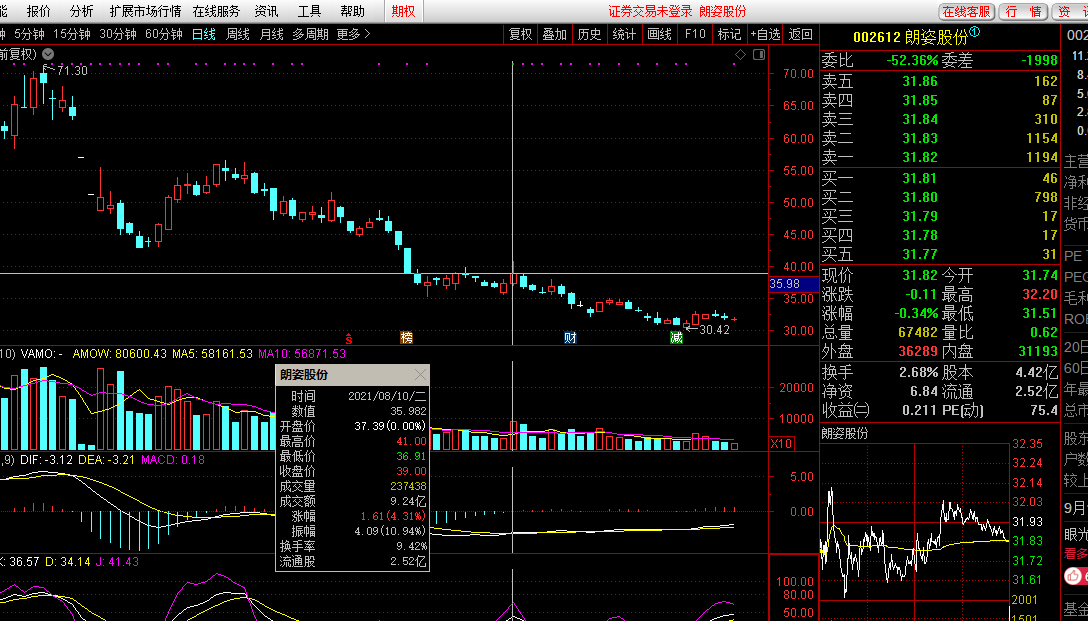Click the 买一 price 31.81
The image size is (1088, 621).
coord(920,178)
